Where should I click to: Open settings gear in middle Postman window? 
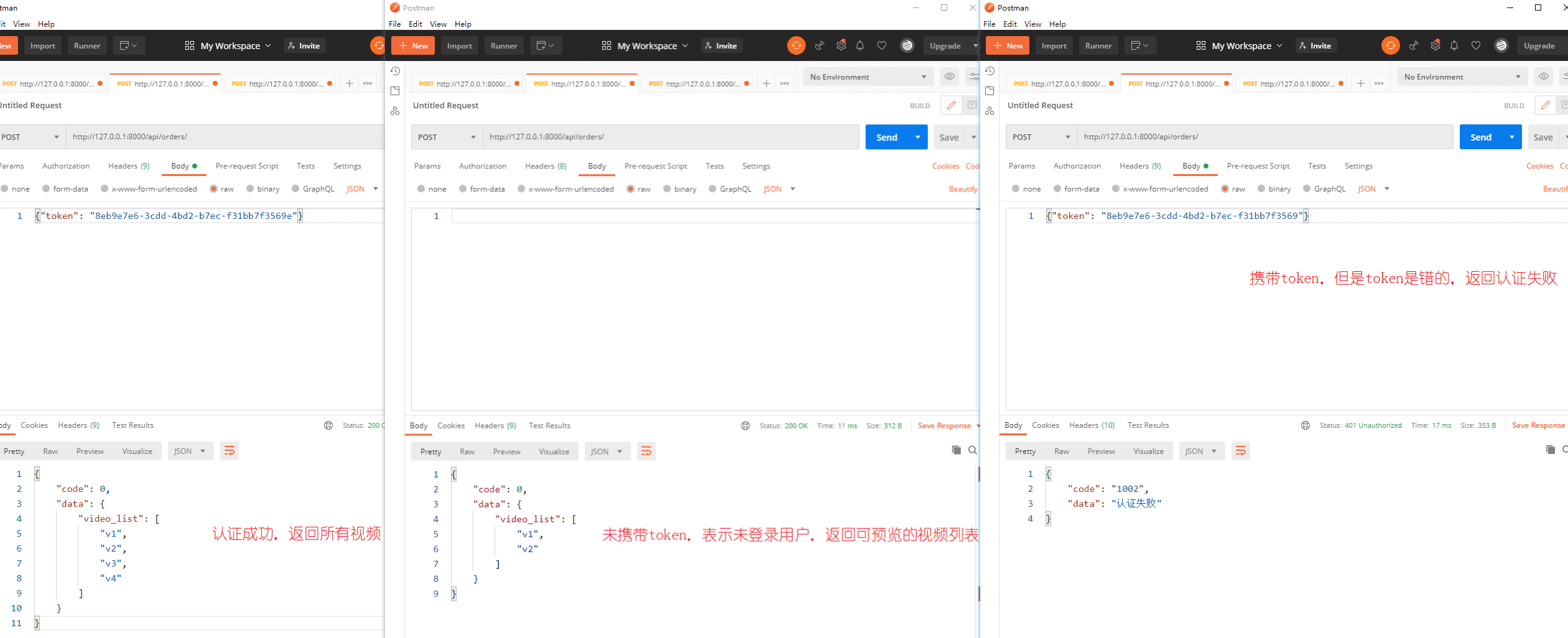[841, 45]
